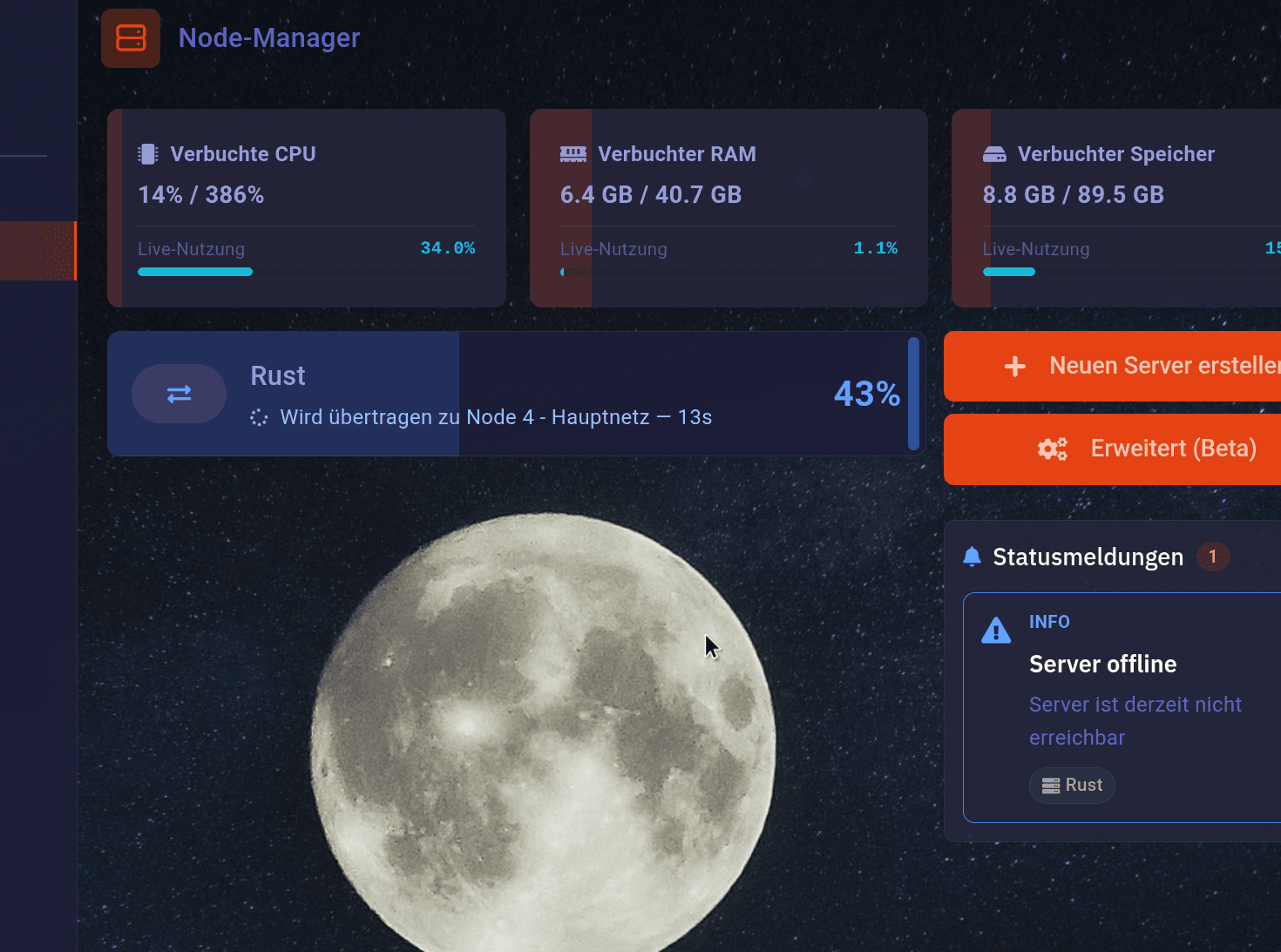Click the RAM live usage progress bar
Image resolution: width=1281 pixels, height=952 pixels.
(x=729, y=272)
